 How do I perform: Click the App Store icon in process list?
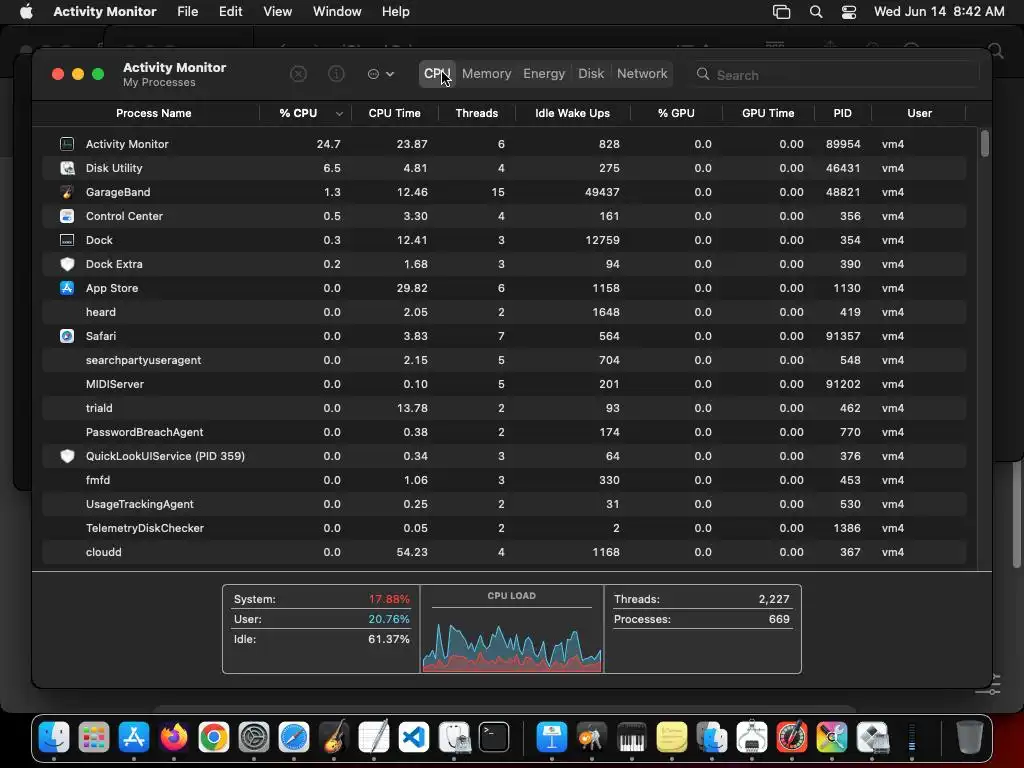[67, 288]
